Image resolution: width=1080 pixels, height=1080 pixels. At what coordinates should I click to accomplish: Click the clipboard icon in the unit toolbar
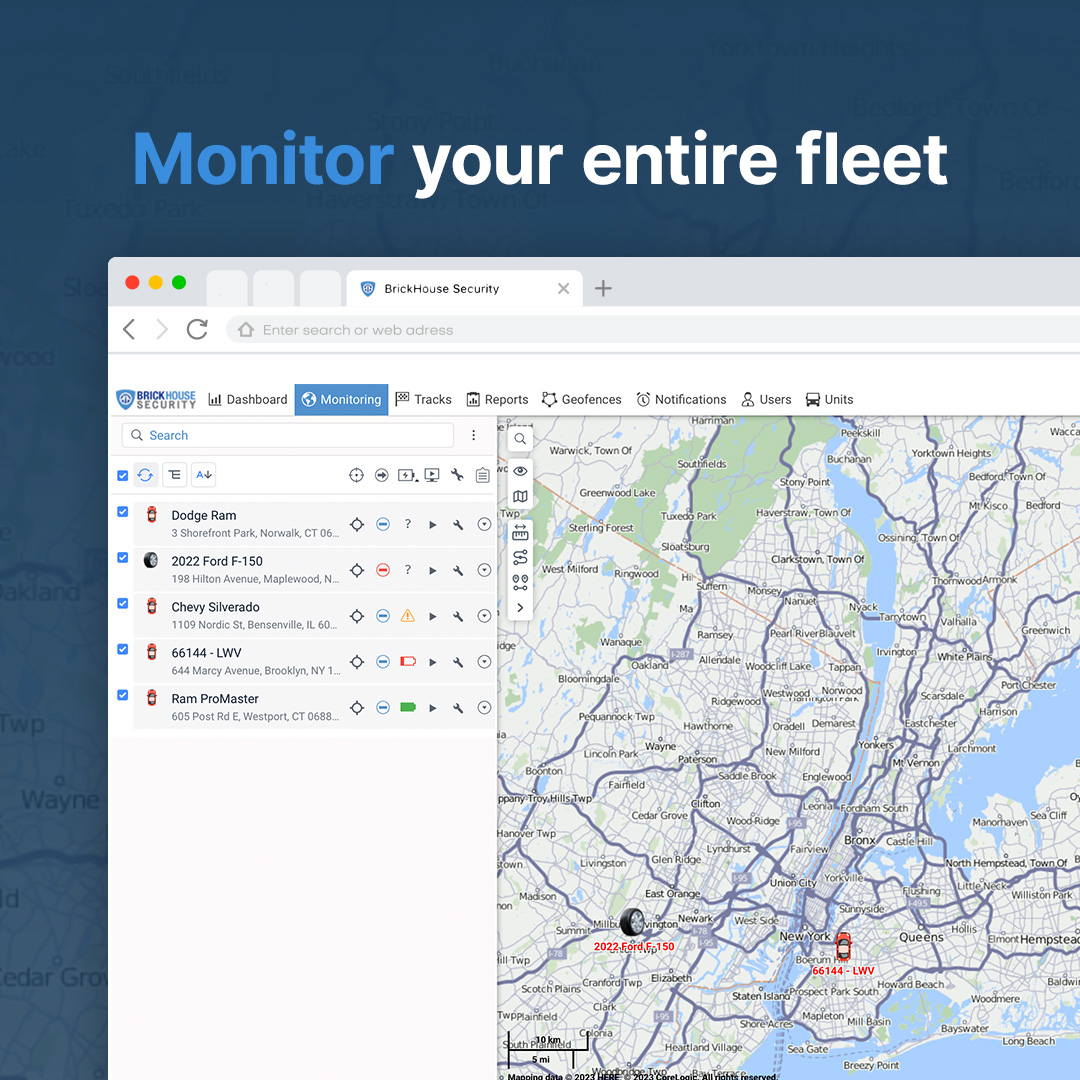pos(482,474)
